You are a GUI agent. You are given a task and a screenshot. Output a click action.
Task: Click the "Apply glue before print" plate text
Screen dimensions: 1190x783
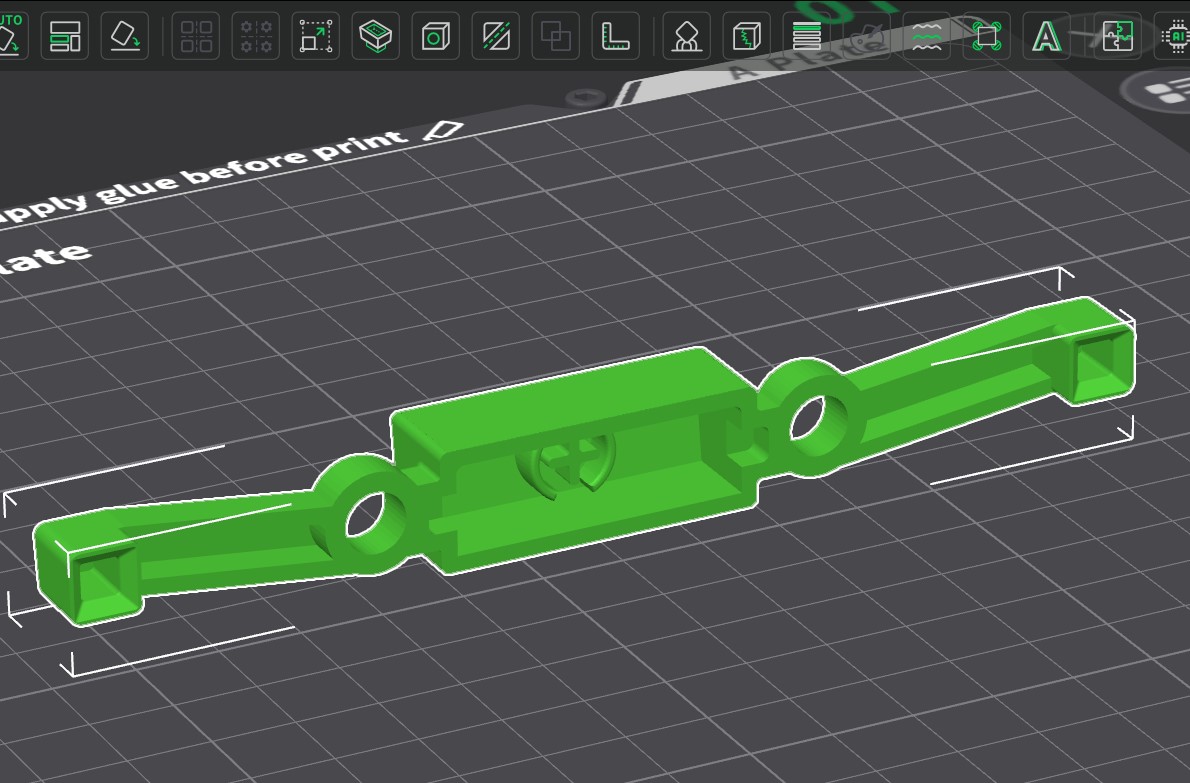coord(203,177)
